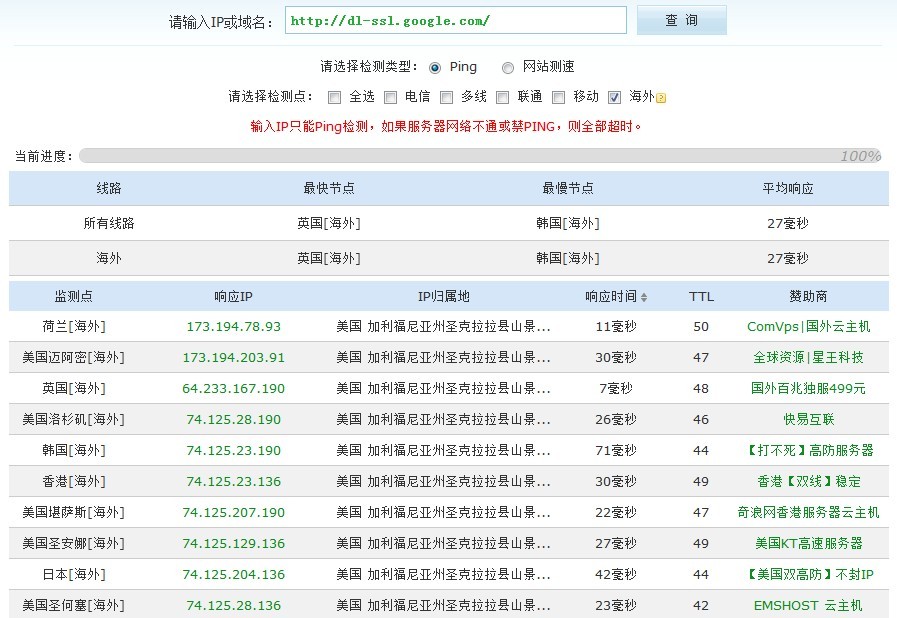Open IP link 74.125.28.190
This screenshot has width=897, height=618.
click(x=233, y=419)
